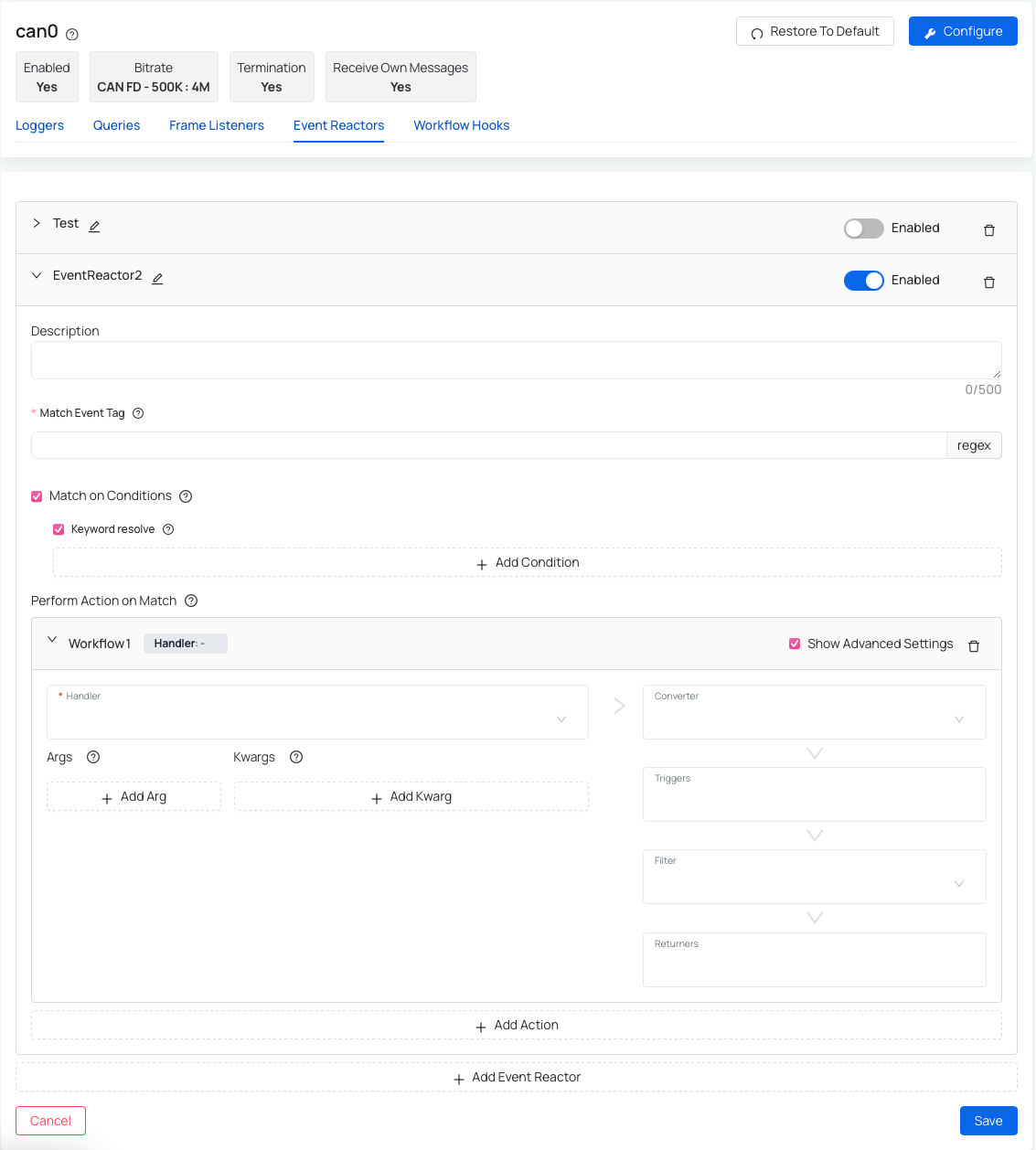
Task: Remove the Workflow1 action with the trash icon
Action: click(x=973, y=645)
